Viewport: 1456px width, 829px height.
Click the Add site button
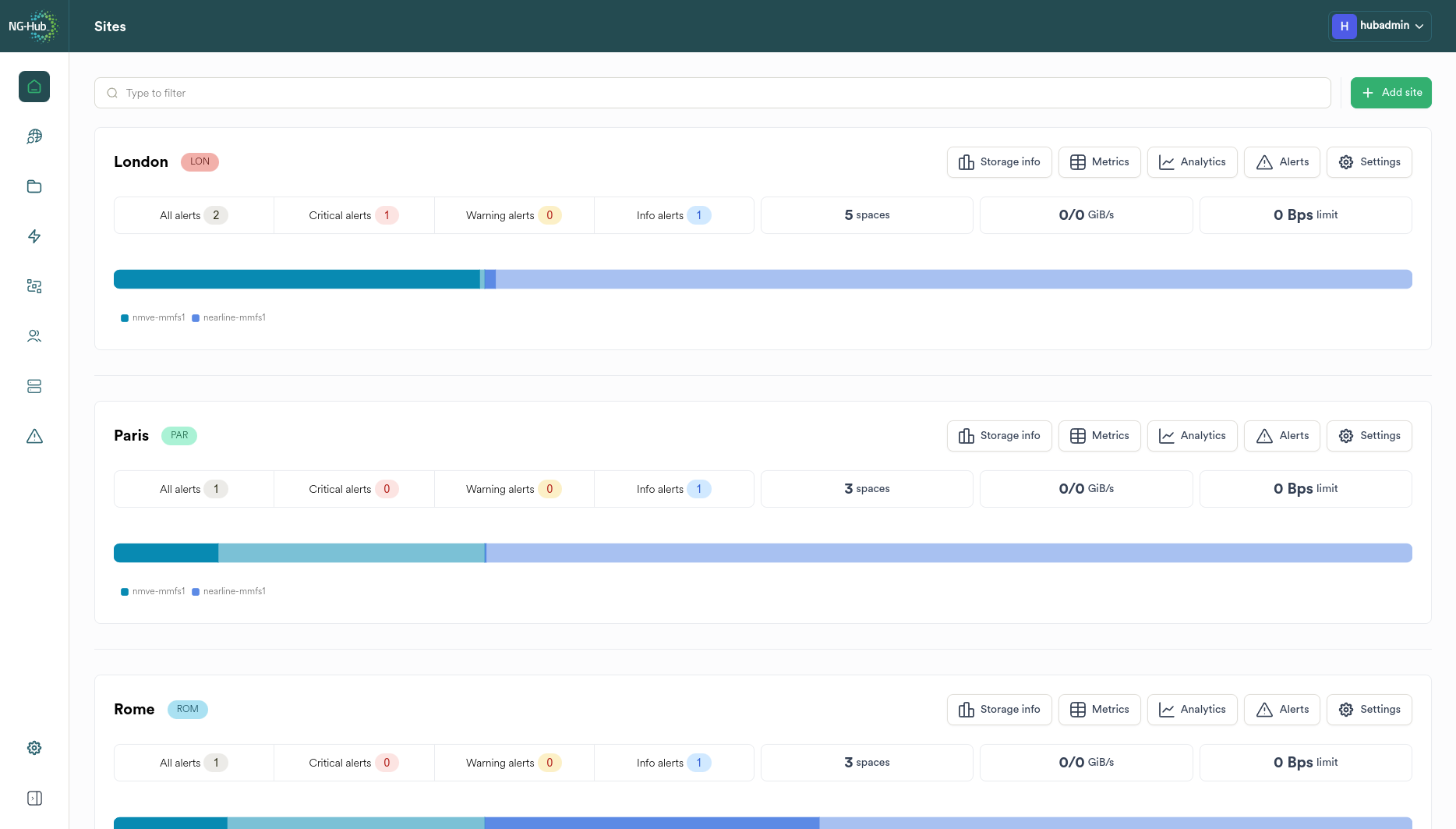coord(1391,93)
